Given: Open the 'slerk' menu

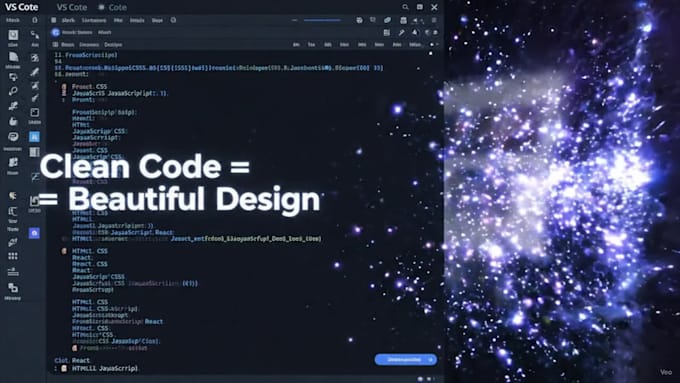Looking at the screenshot, I should (x=68, y=20).
